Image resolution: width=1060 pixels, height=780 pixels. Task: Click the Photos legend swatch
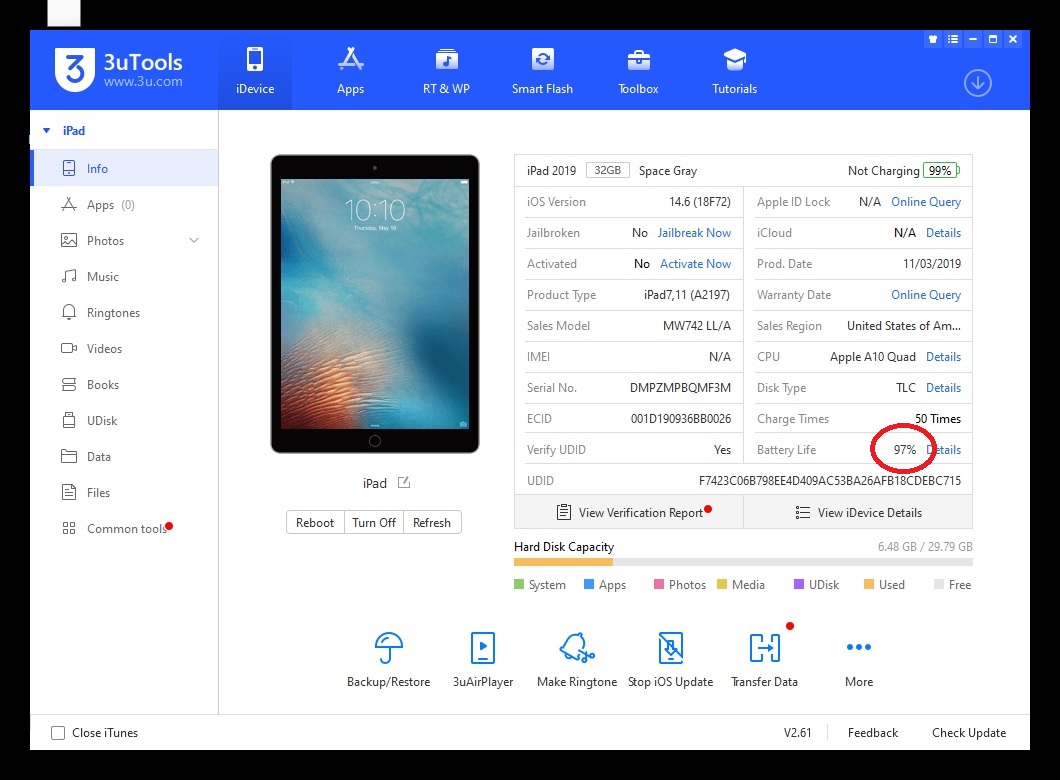tap(659, 584)
